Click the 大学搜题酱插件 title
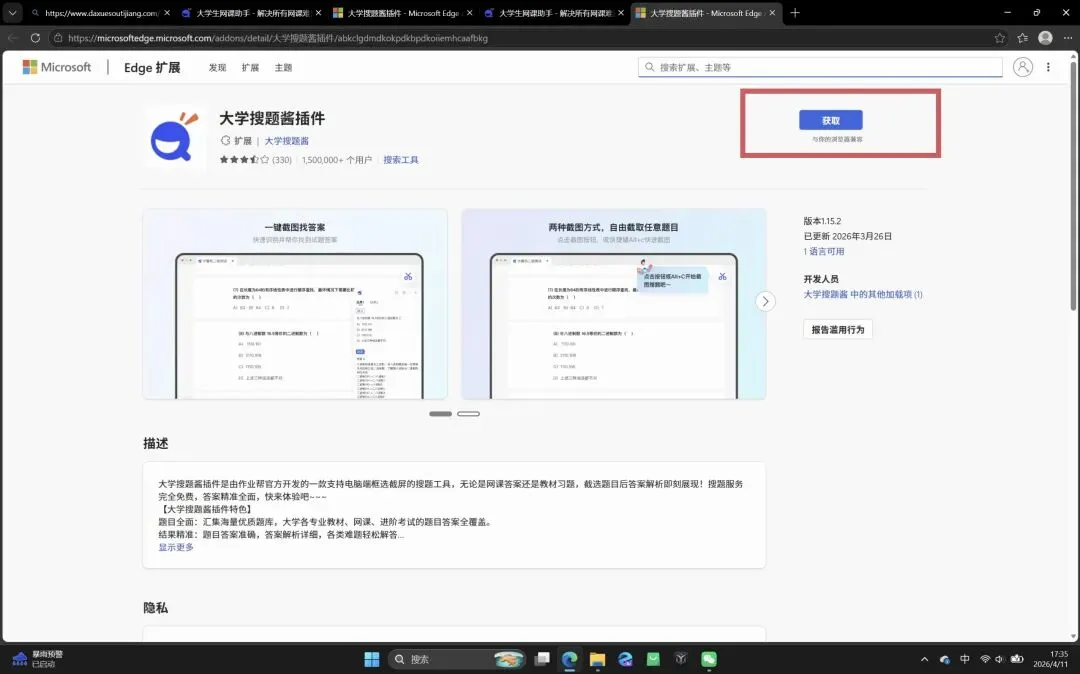The width and height of the screenshot is (1080, 674). pos(272,118)
